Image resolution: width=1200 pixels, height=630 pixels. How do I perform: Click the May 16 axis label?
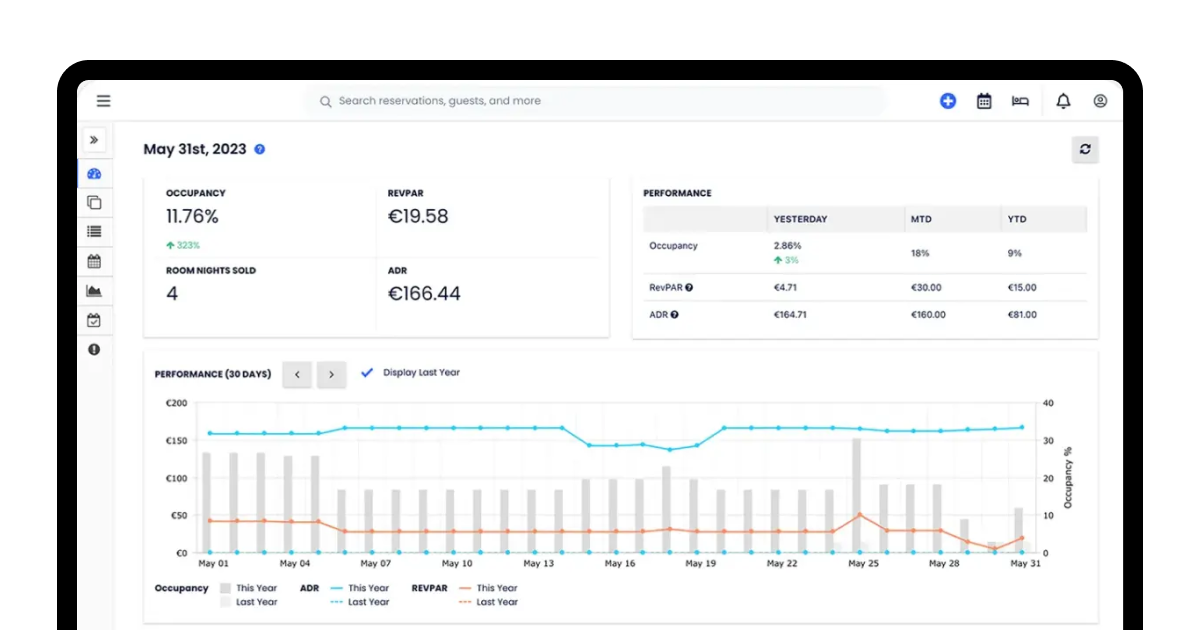pyautogui.click(x=620, y=563)
